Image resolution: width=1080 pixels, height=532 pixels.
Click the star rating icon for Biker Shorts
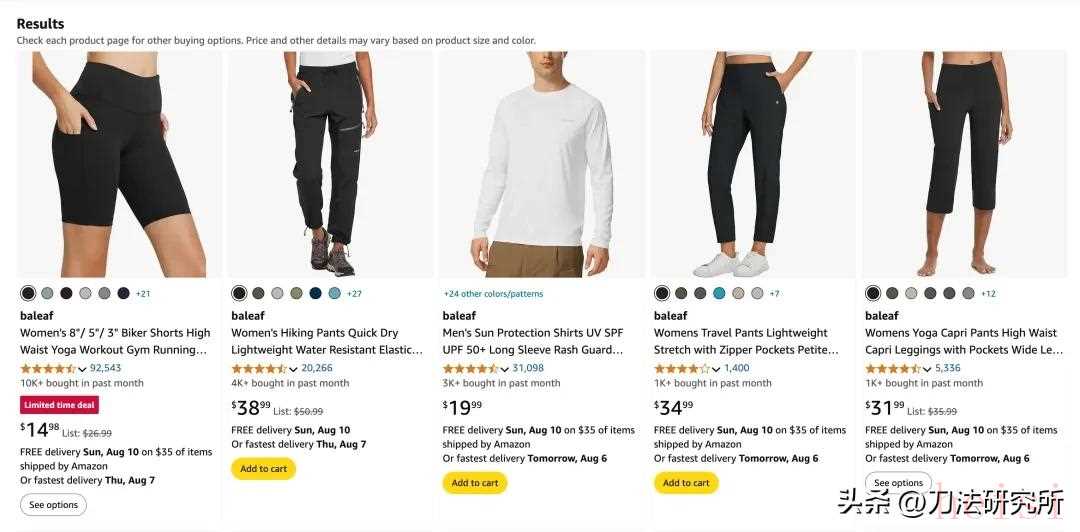point(48,368)
